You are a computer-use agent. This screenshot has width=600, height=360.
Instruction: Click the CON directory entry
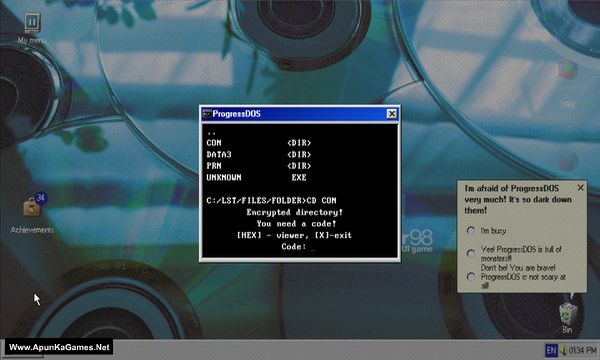pos(259,143)
